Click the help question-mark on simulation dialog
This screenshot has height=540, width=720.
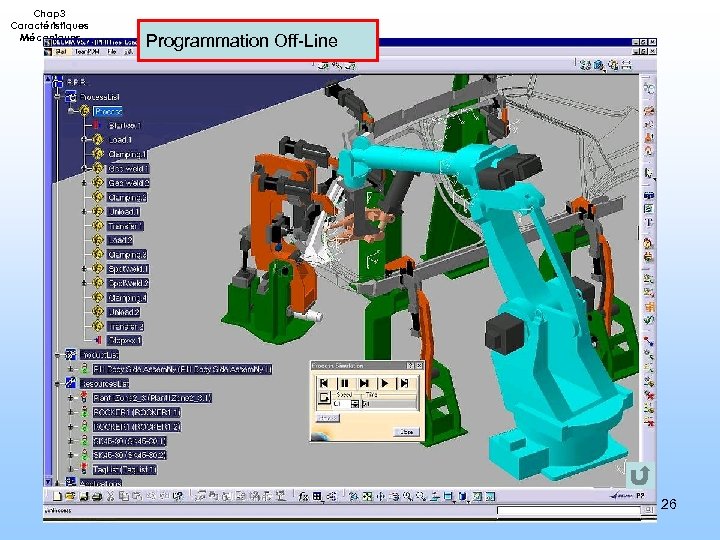[411, 366]
